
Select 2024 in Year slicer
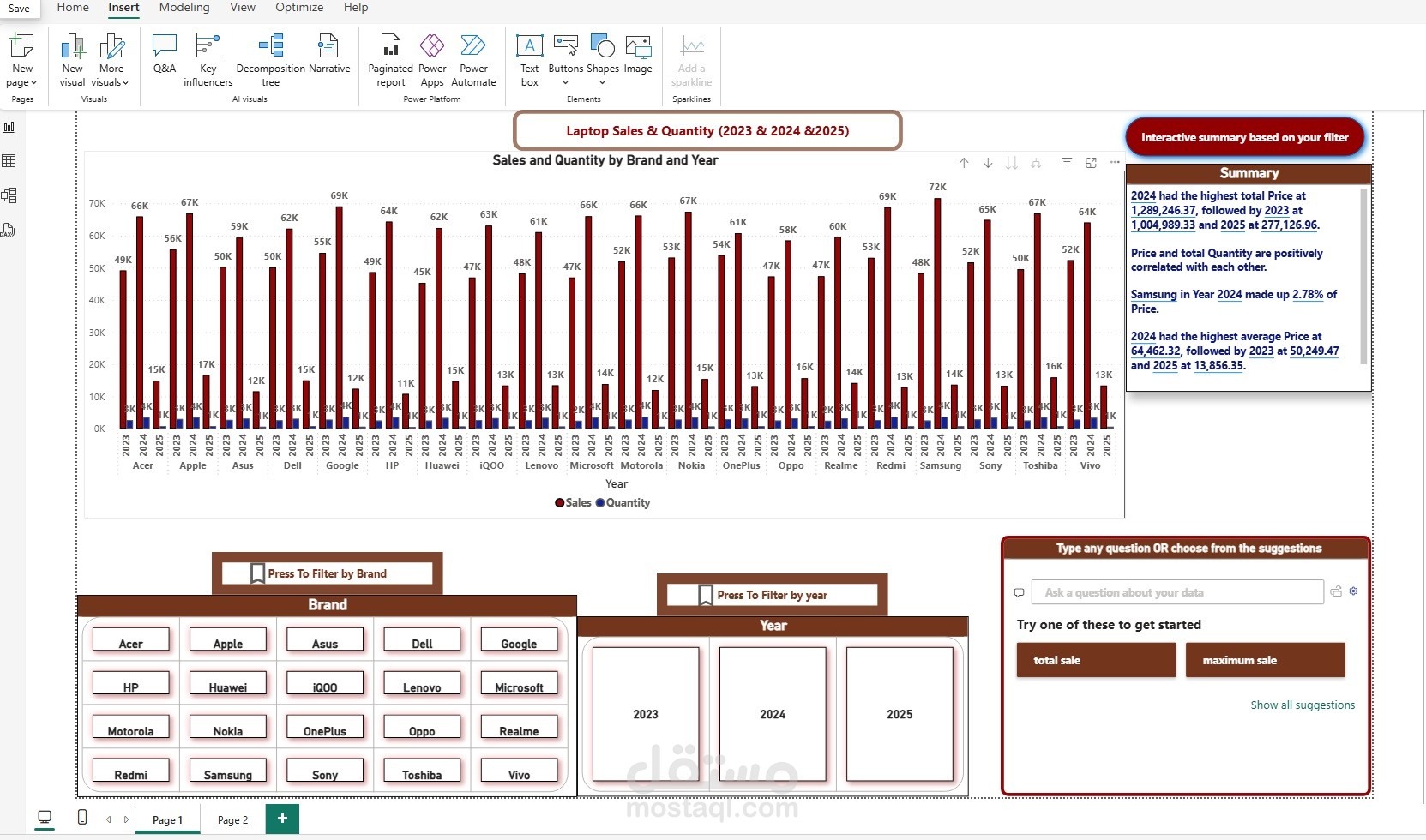coord(773,714)
